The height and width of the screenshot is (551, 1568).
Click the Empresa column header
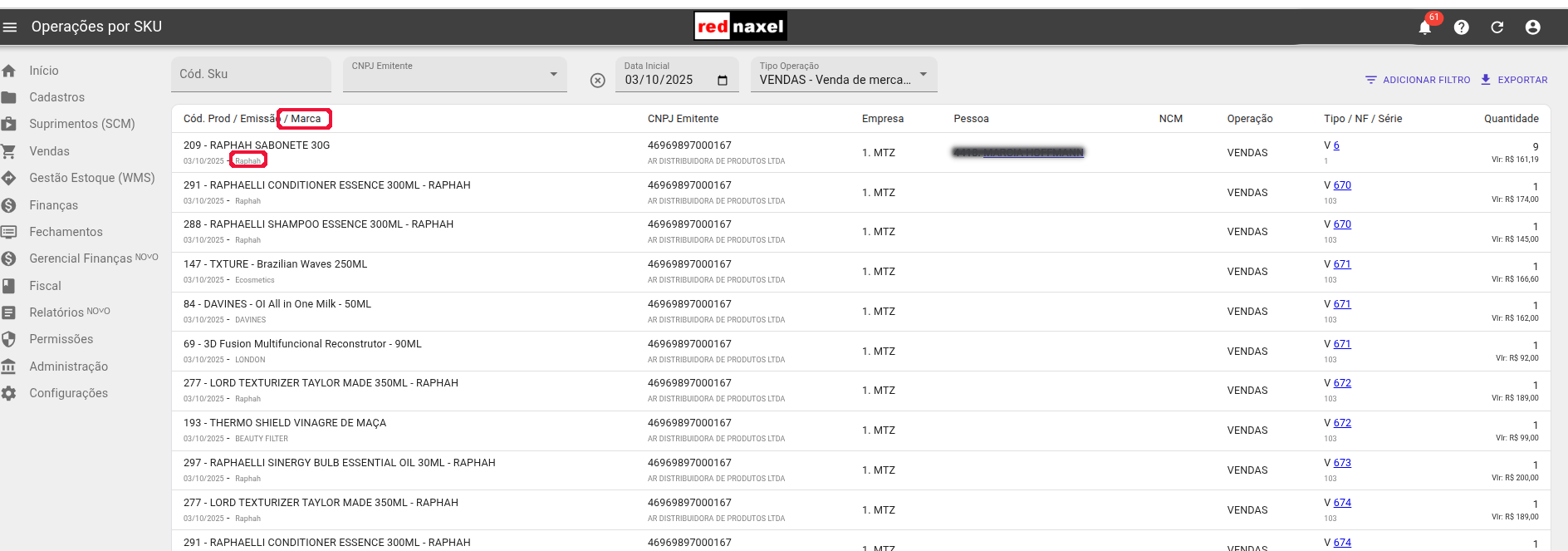tap(883, 119)
